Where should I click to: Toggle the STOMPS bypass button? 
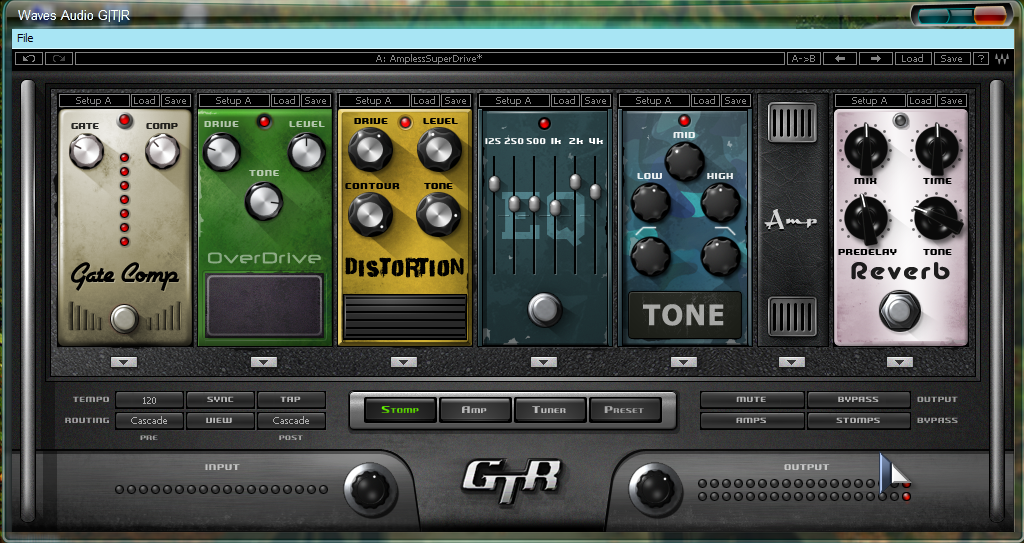tap(858, 421)
